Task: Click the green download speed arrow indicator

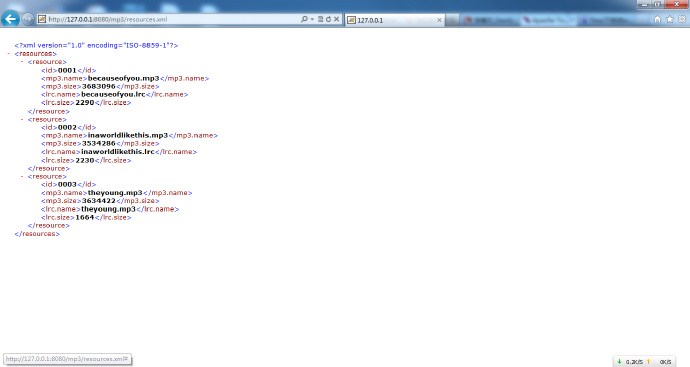Action: [x=619, y=362]
